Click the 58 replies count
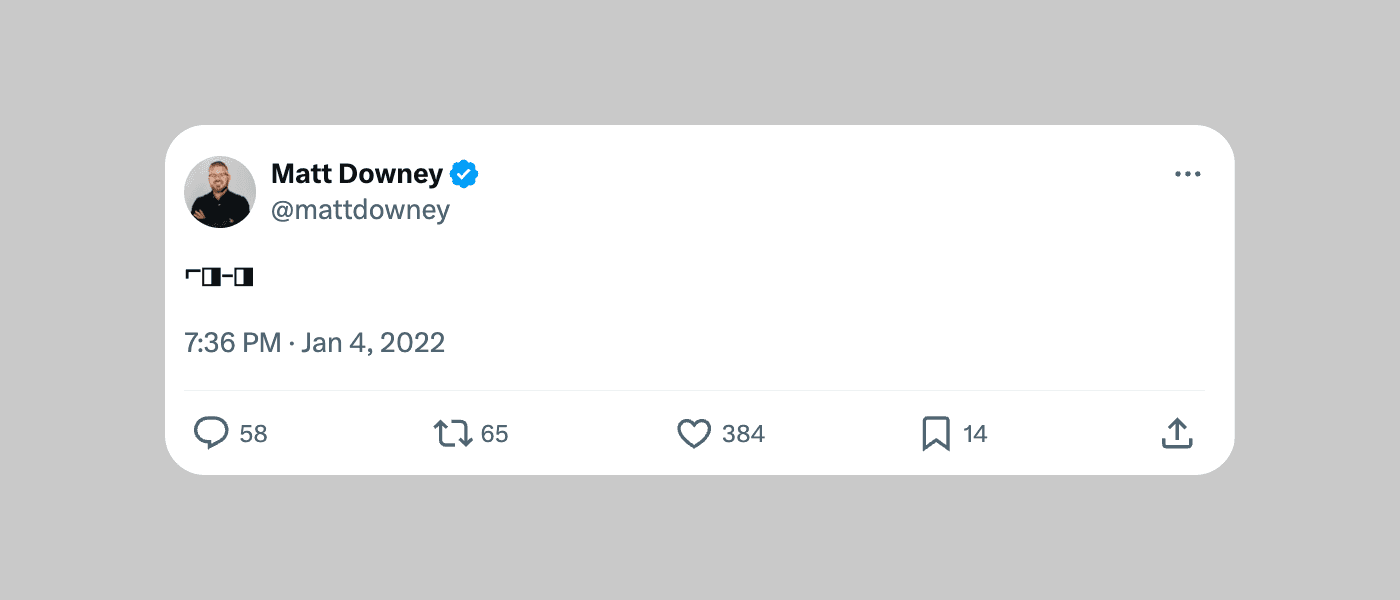Image resolution: width=1400 pixels, height=600 pixels. pos(254,434)
